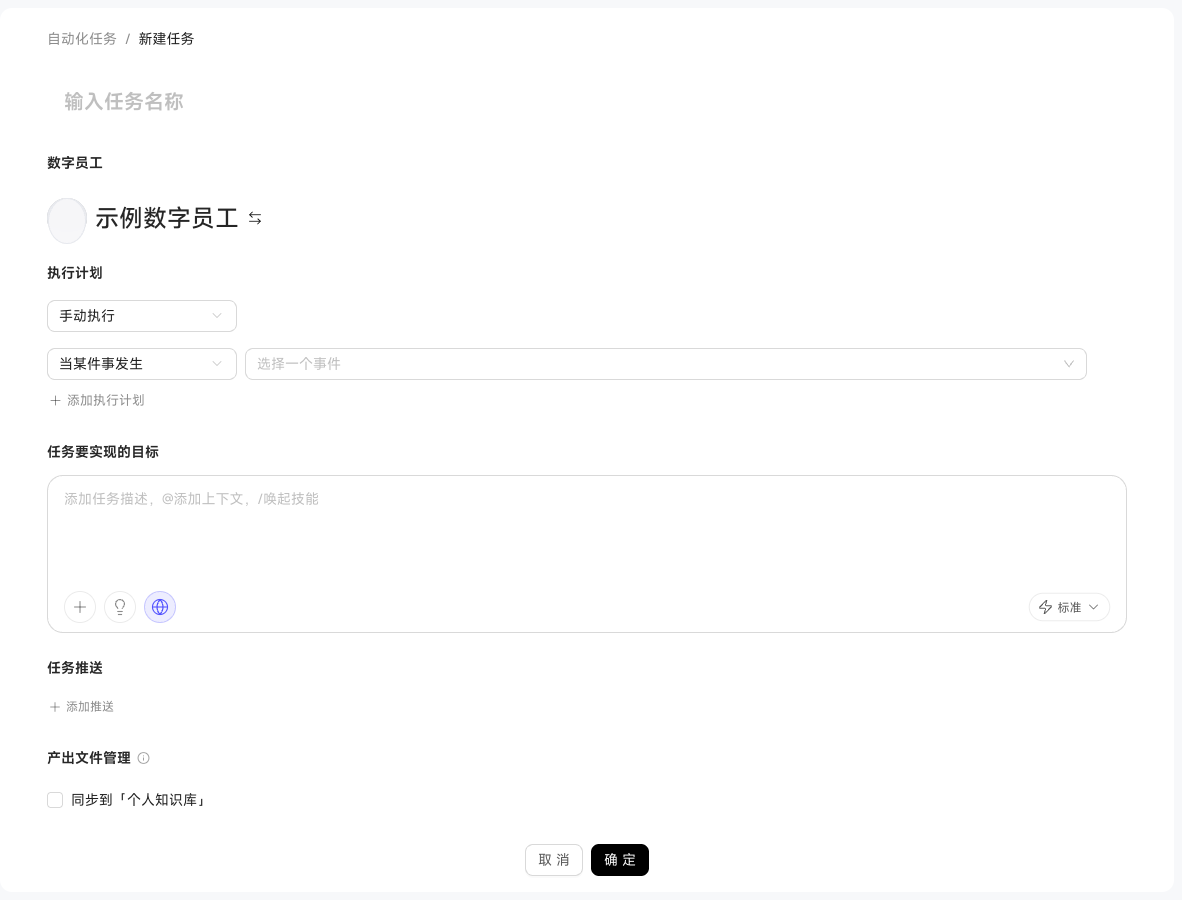This screenshot has width=1182, height=900.
Task: Click the 任务推送 heading
Action: coord(75,668)
